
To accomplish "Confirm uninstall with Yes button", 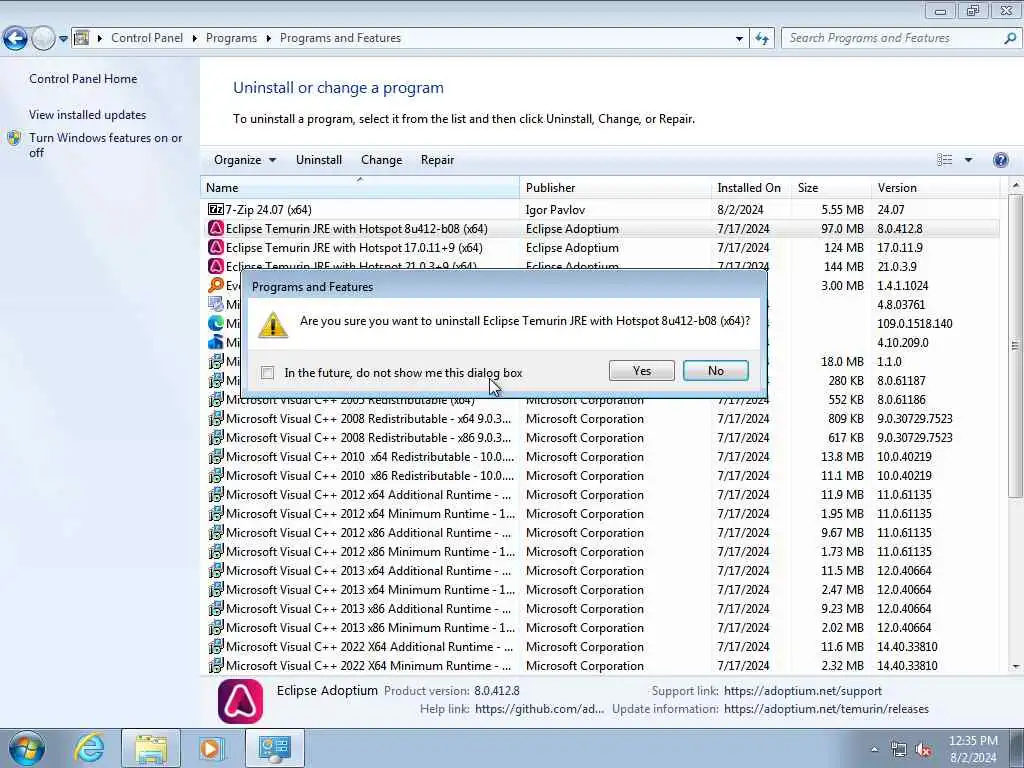I will 641,371.
